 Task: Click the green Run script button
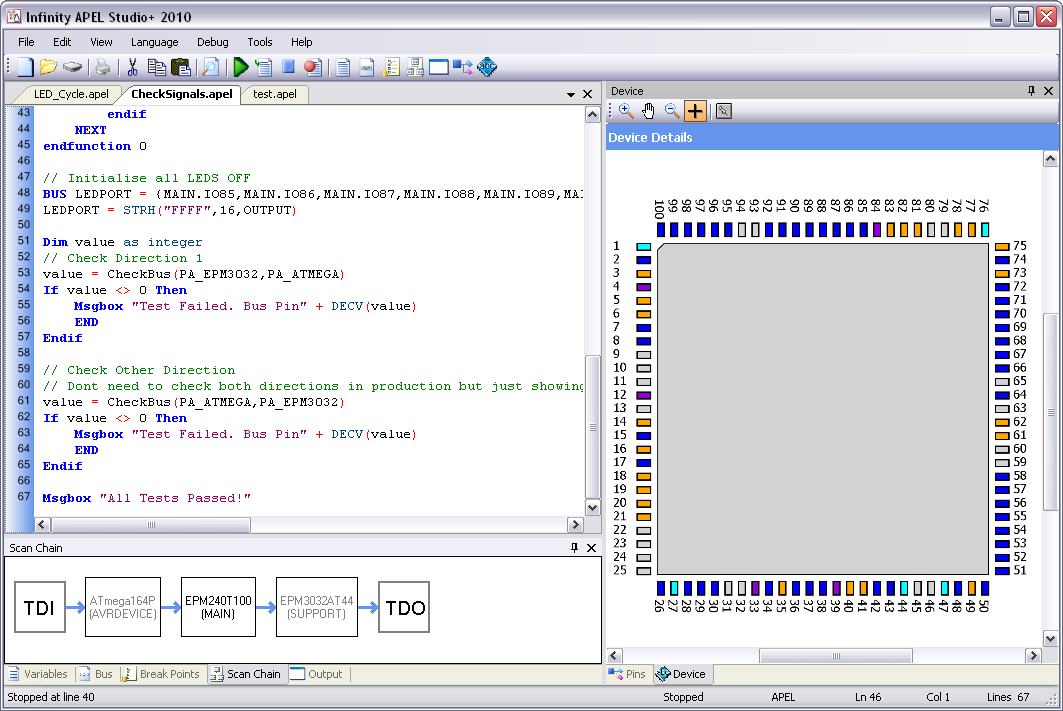point(240,67)
